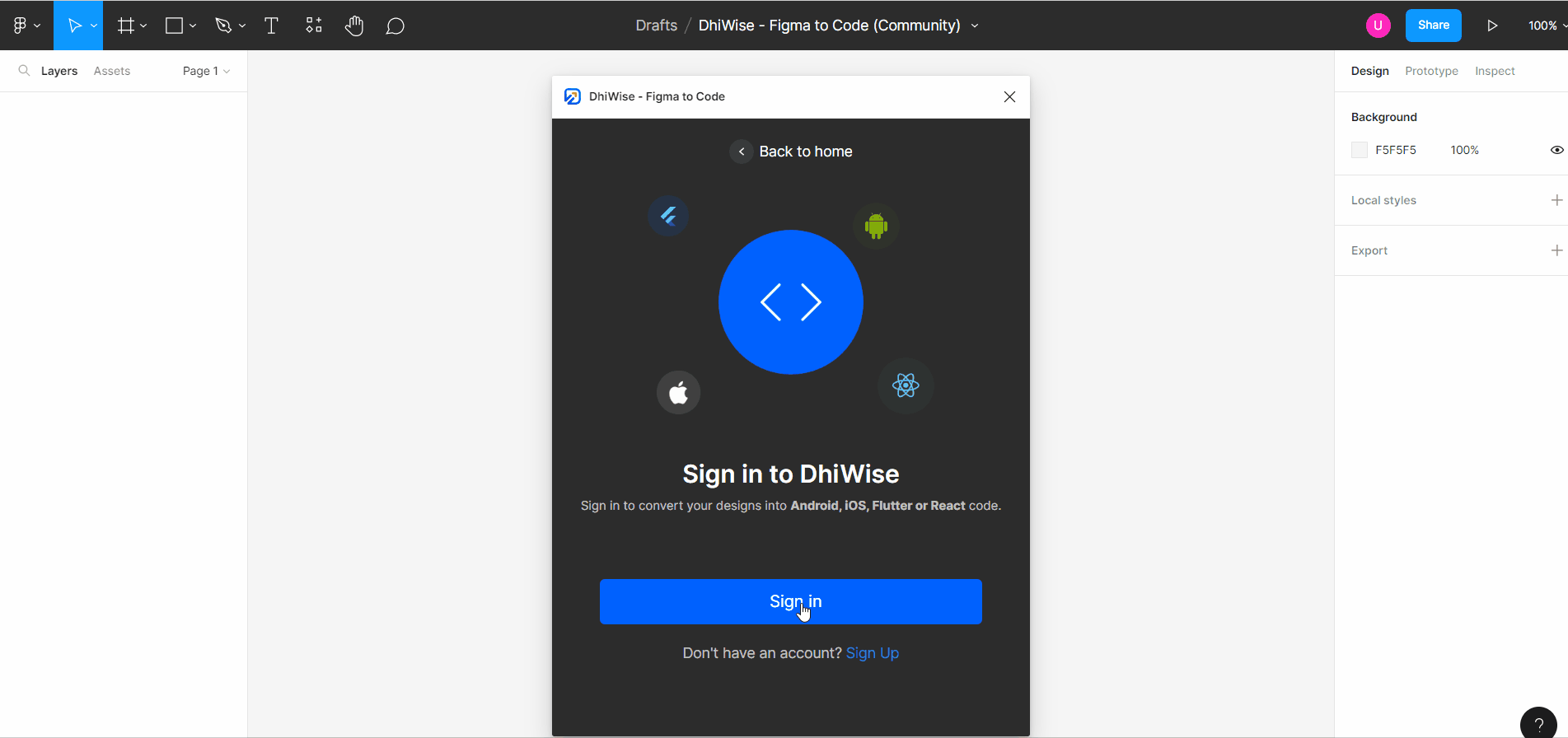Switch to the Design tab
1568x738 pixels.
[x=1369, y=71]
